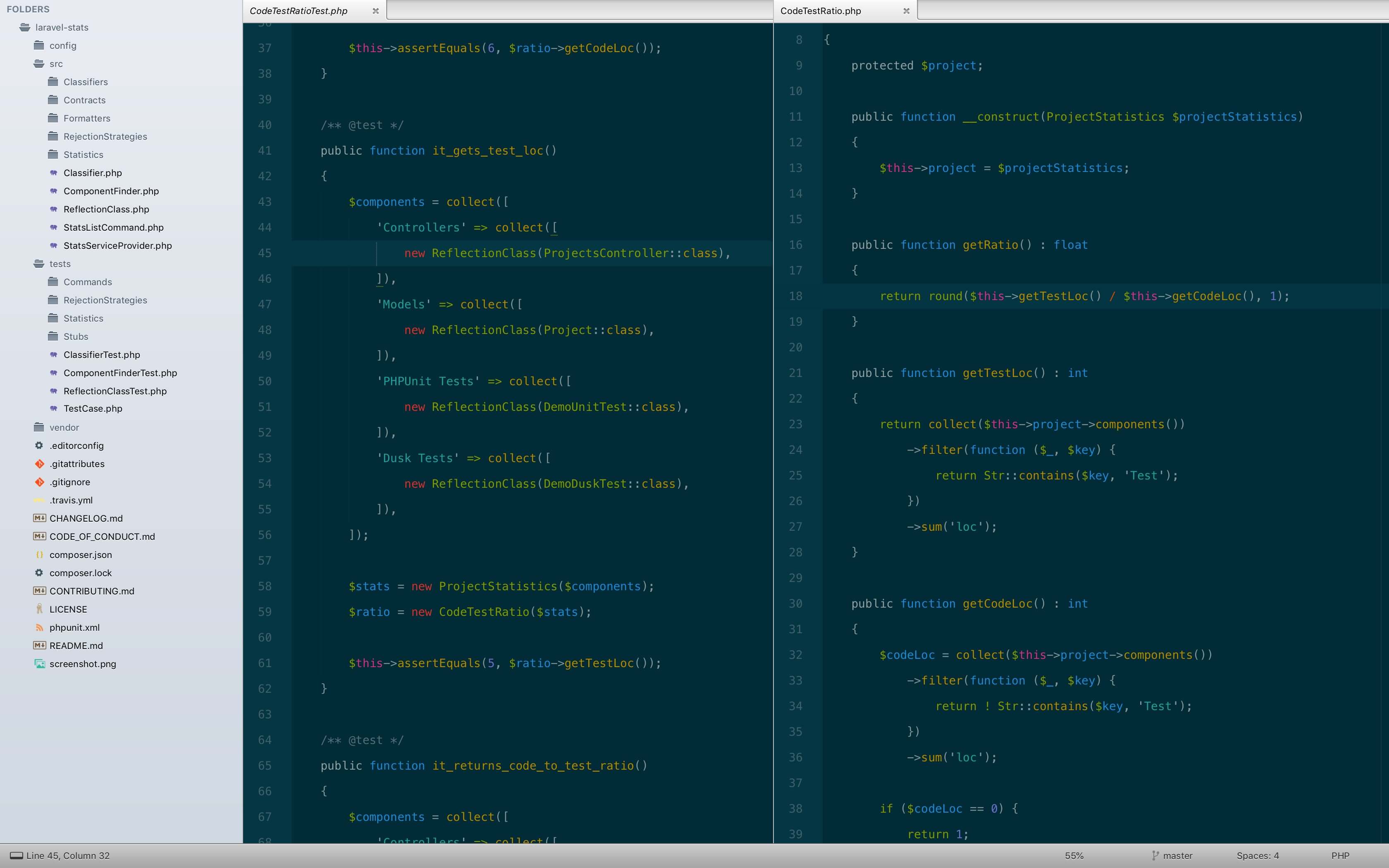Click line number 45 in left gutter
Screen dimensions: 1389x868
tap(265, 253)
